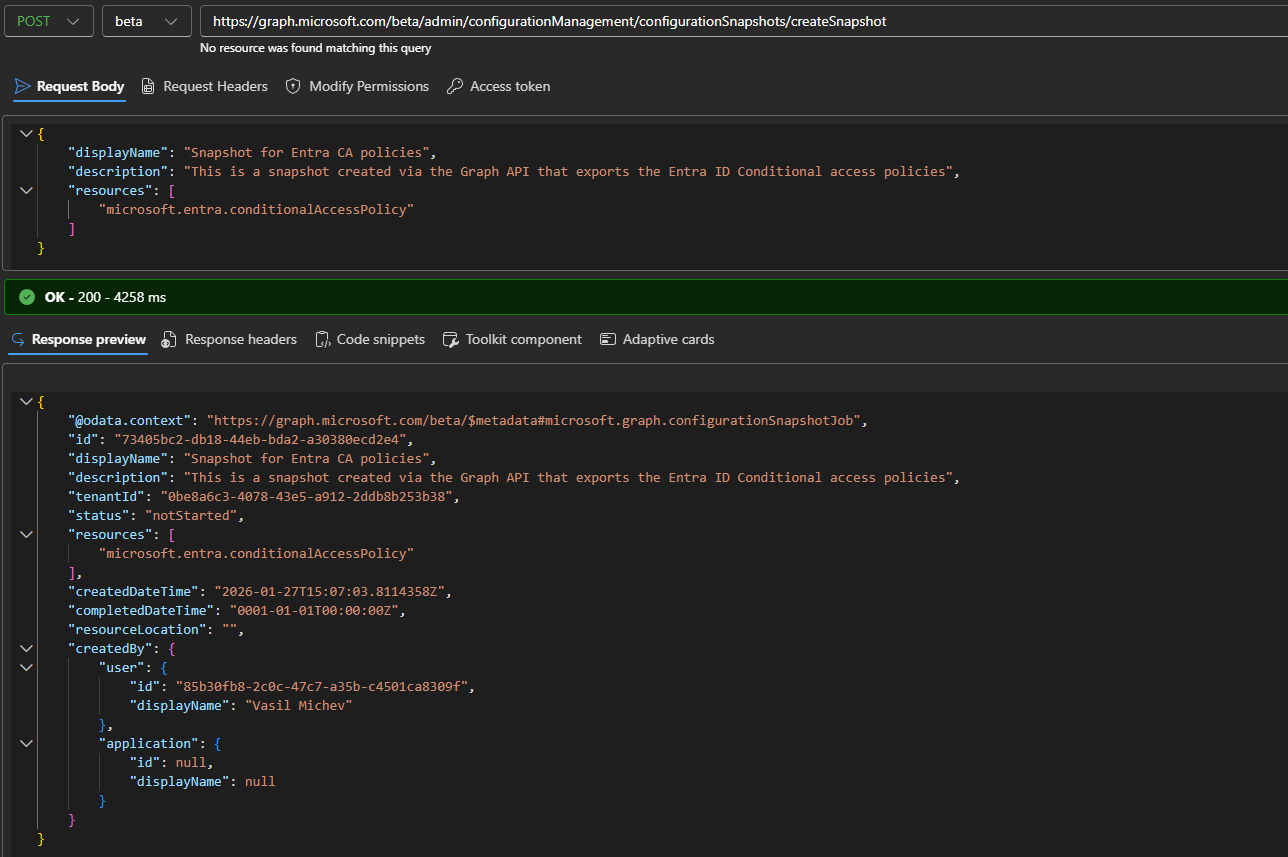The width and height of the screenshot is (1288, 857).
Task: Click the green OK status check icon
Action: (27, 298)
